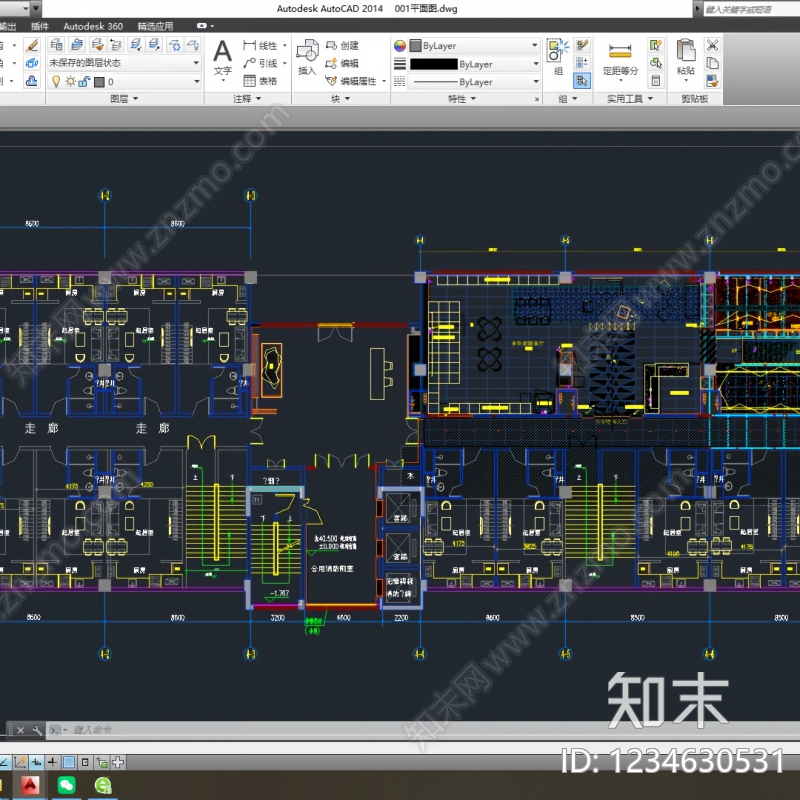This screenshot has width=800, height=800.
Task: Click the 编辑 block edit button
Action: pos(342,63)
